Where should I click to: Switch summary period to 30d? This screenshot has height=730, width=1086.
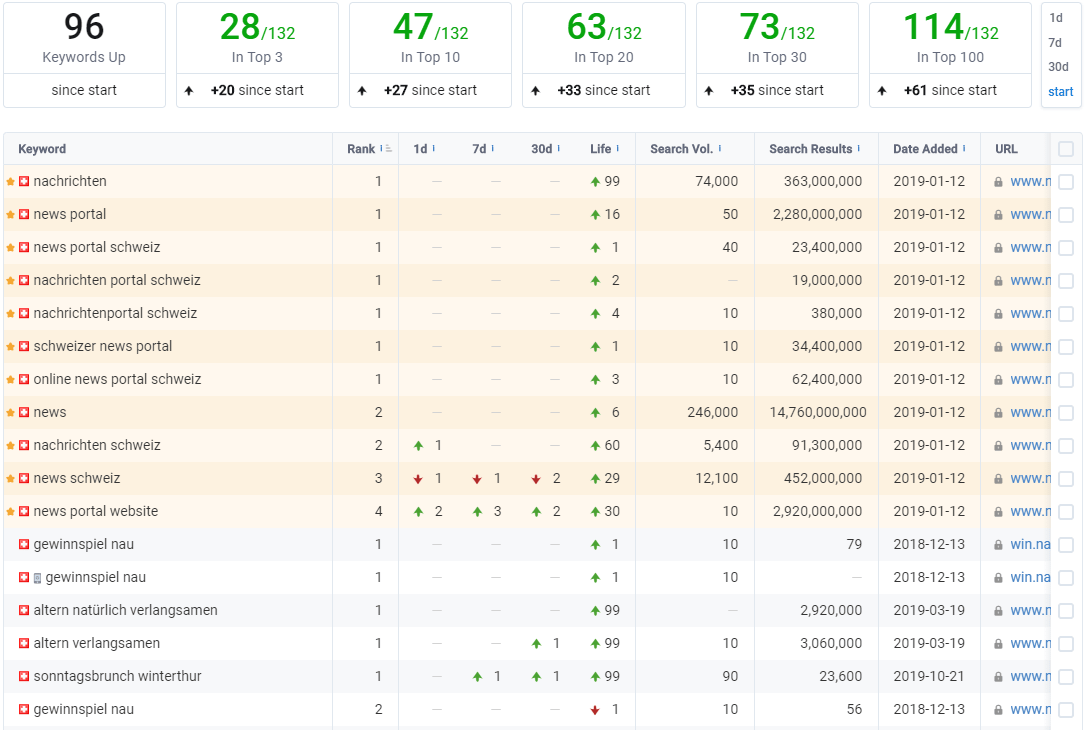pyautogui.click(x=1058, y=67)
